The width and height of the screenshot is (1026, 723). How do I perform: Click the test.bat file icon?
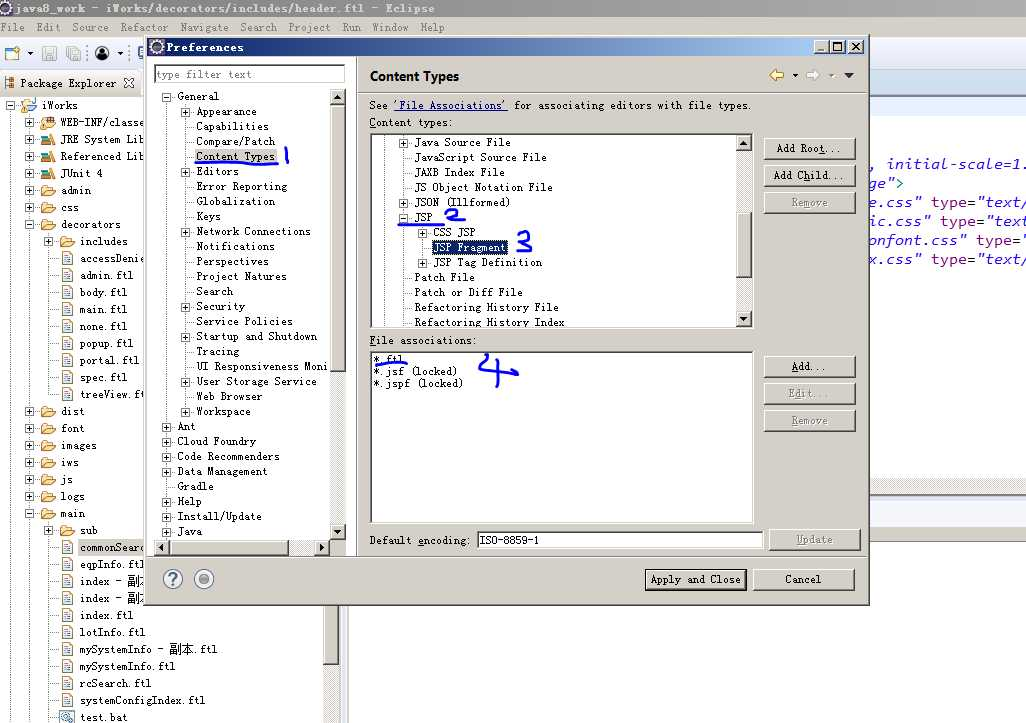tap(67, 717)
